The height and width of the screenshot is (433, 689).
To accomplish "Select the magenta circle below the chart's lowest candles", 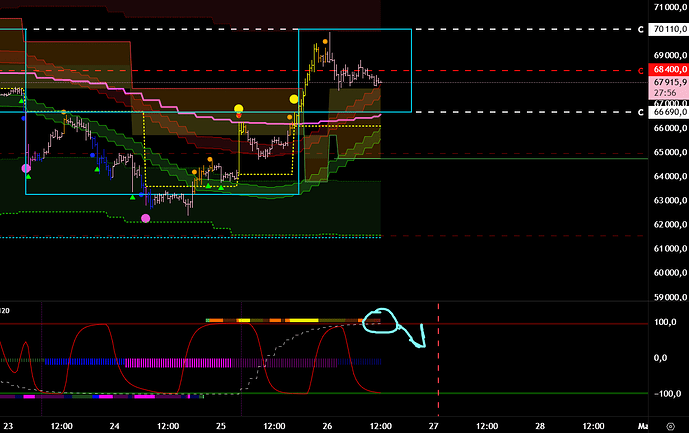I will click(146, 218).
